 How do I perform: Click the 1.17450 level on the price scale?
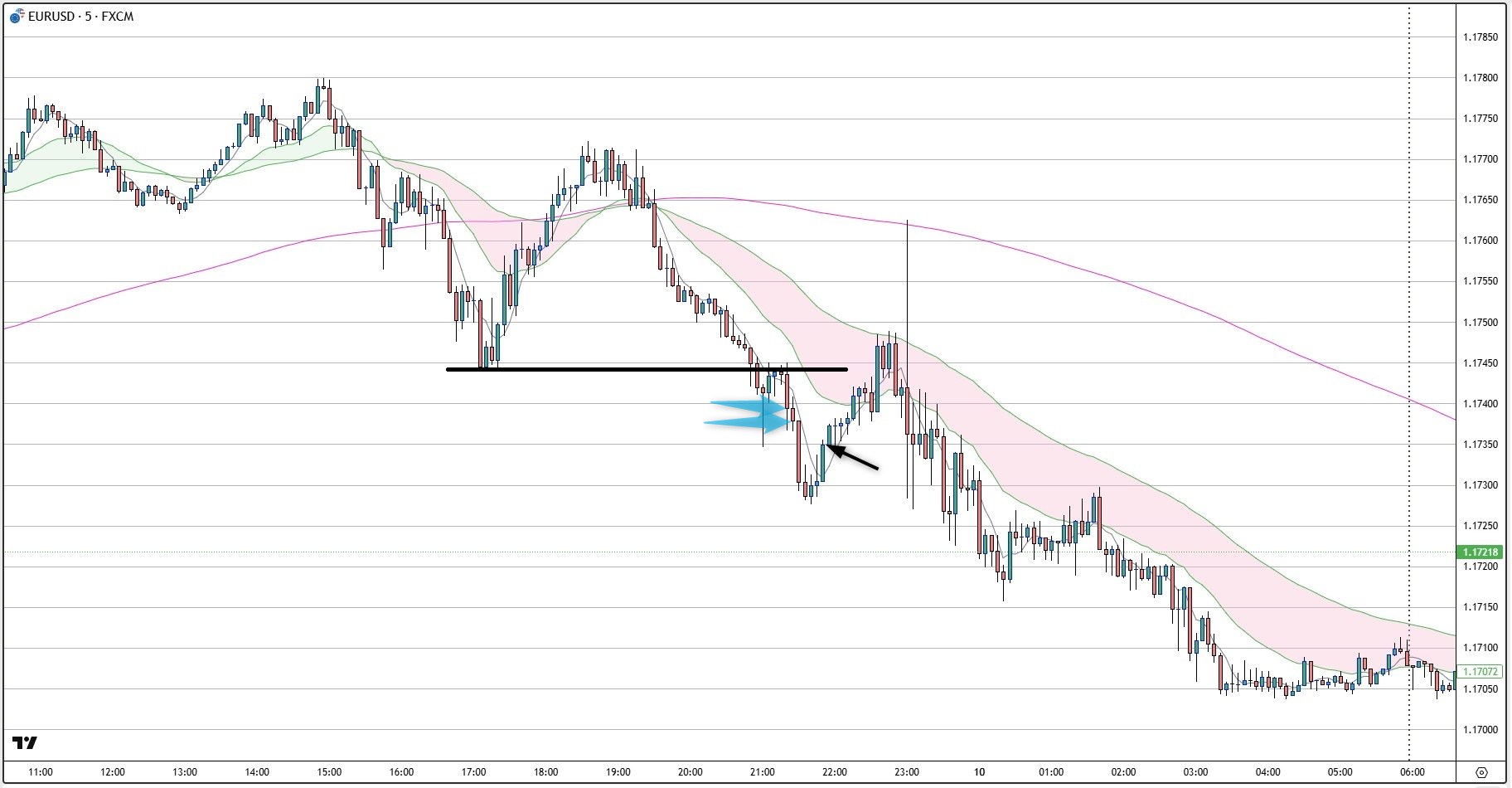(x=1480, y=363)
